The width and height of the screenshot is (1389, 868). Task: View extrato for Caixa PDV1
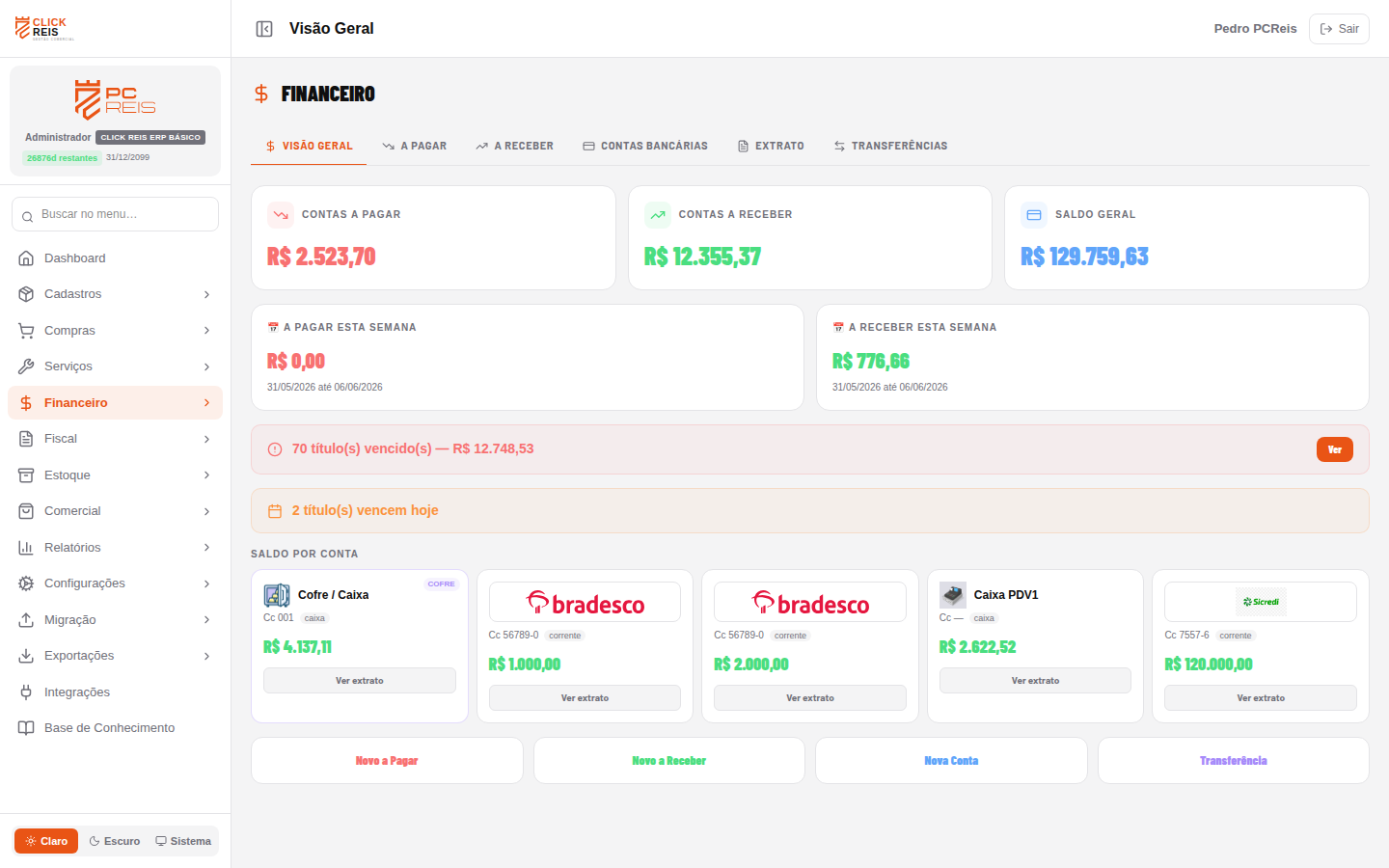pos(1035,681)
